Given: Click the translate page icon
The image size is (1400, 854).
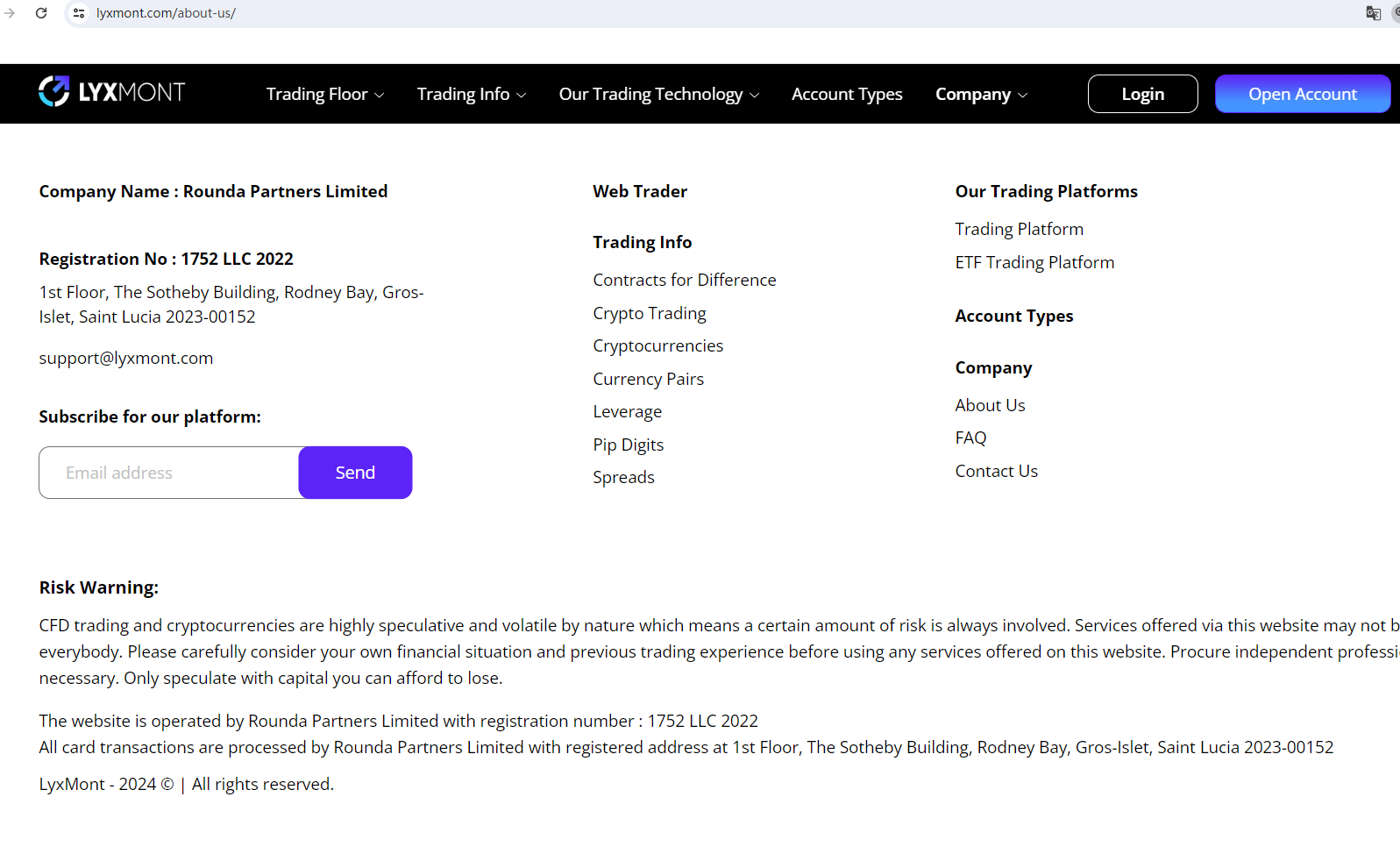Looking at the screenshot, I should coord(1373,13).
